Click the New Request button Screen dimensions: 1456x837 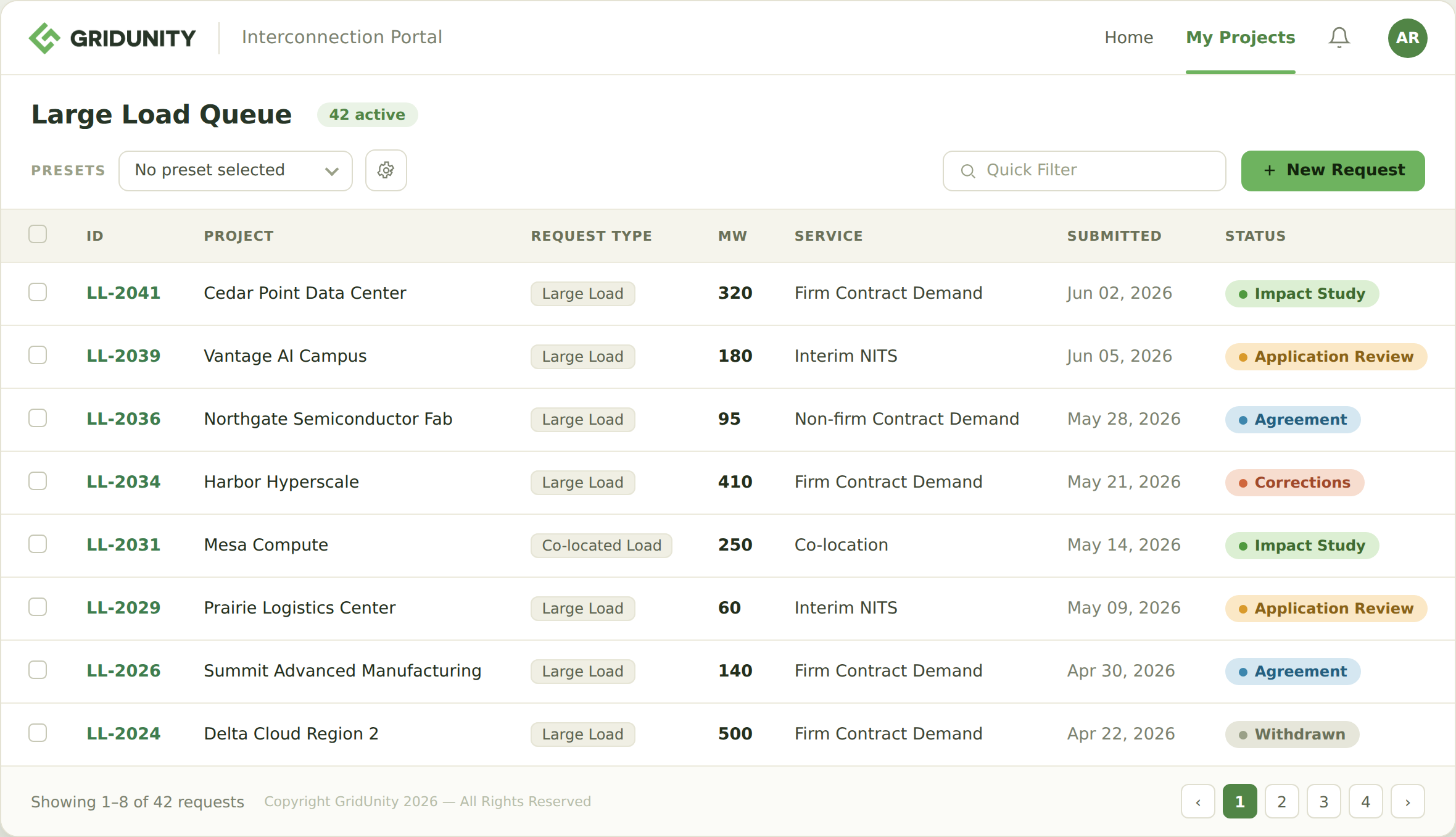[1333, 170]
